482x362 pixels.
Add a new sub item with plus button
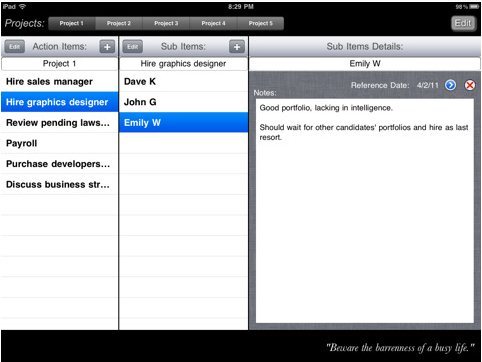(237, 47)
